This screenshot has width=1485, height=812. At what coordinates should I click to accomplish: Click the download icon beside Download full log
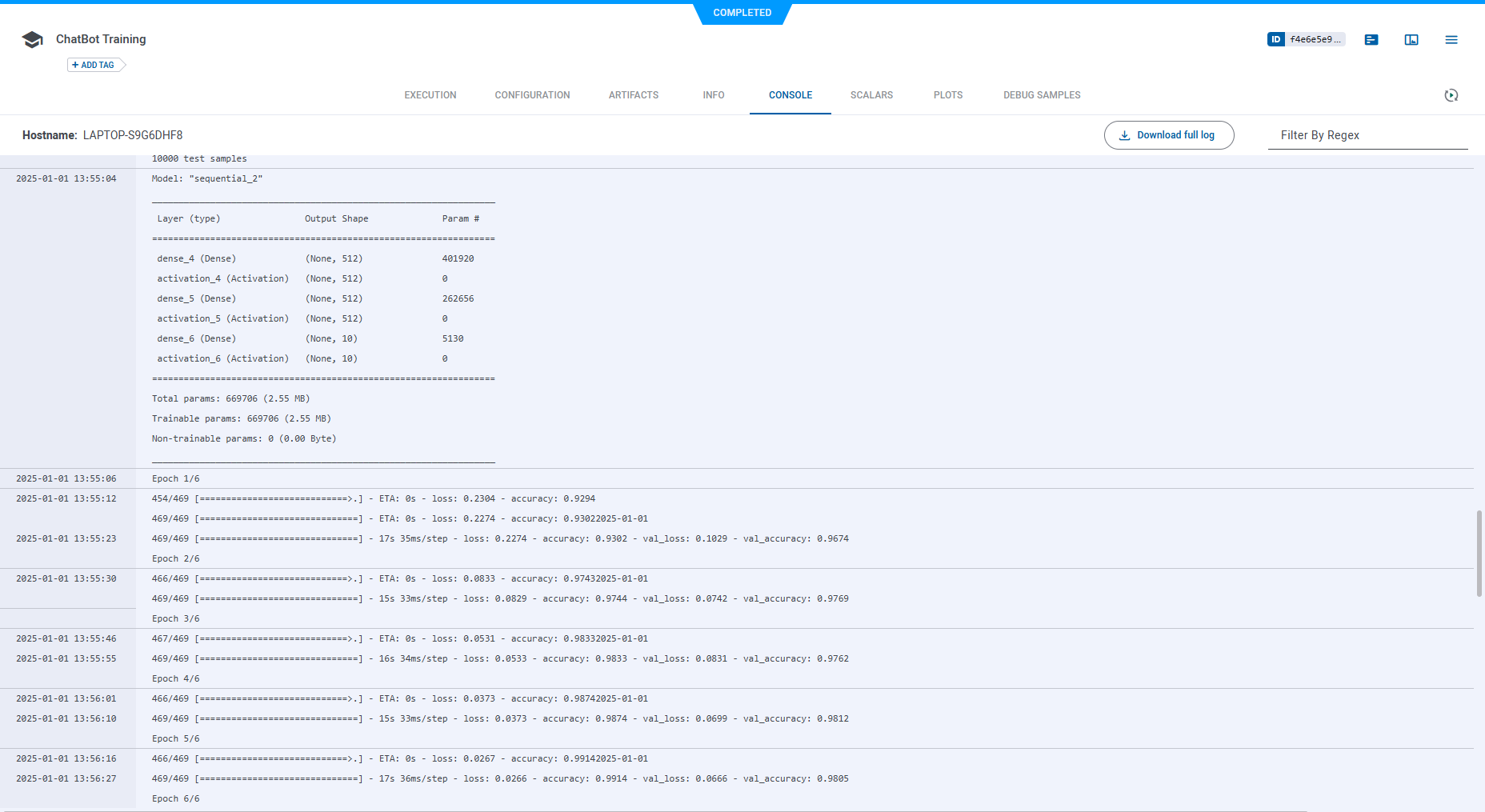tap(1125, 135)
